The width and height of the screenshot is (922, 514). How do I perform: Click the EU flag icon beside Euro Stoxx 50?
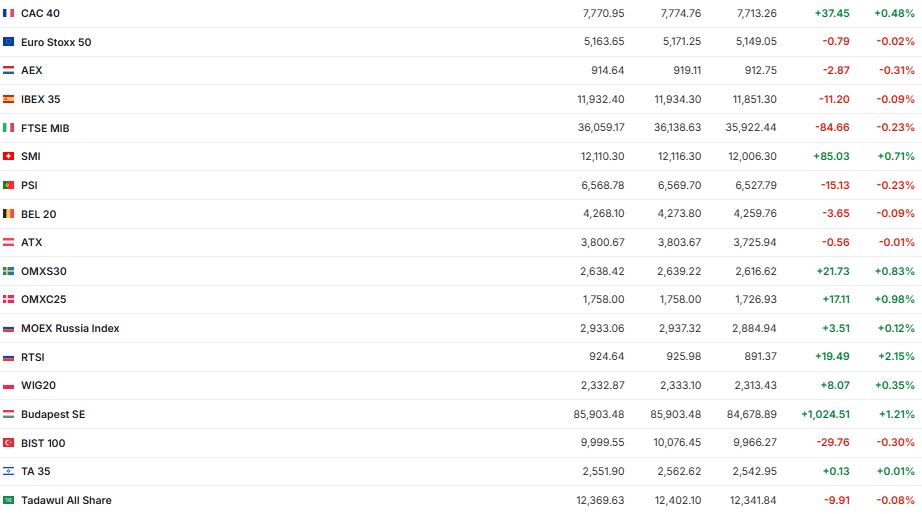[x=9, y=42]
